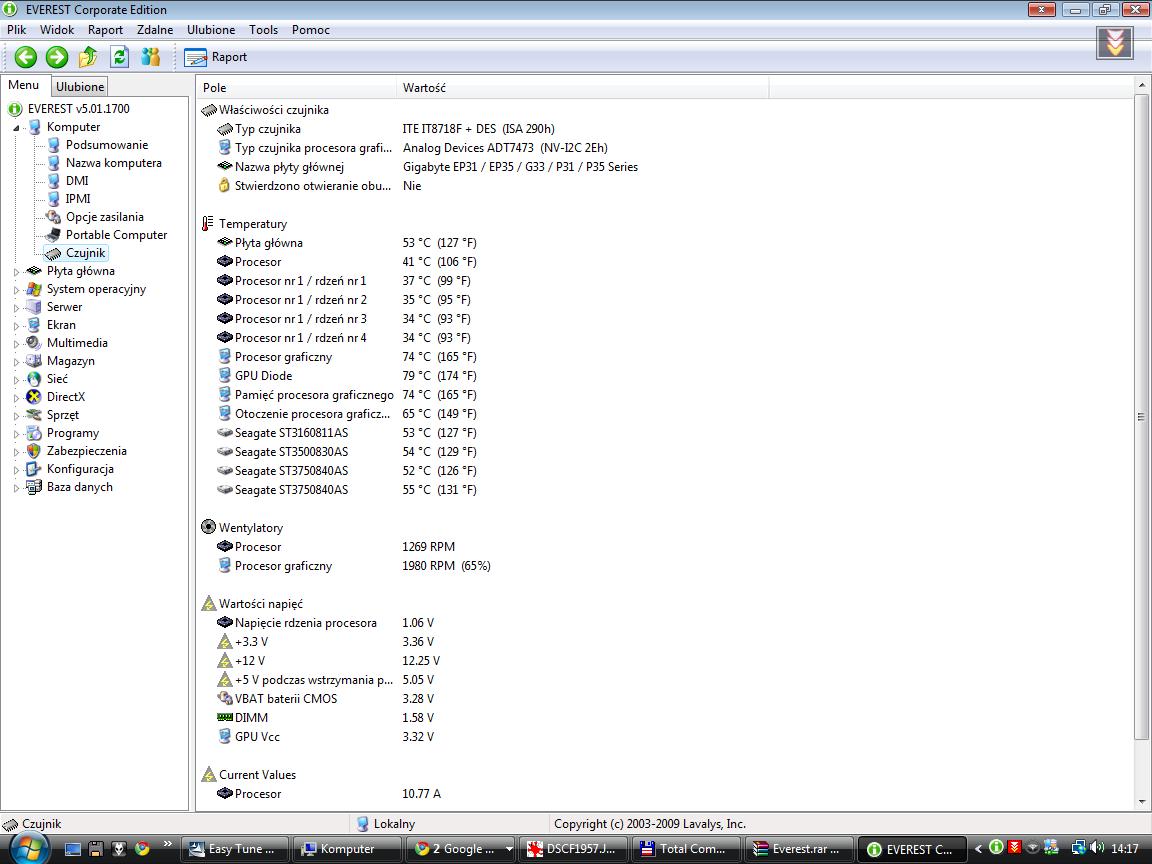Click the Refresh toolbar icon

click(119, 57)
